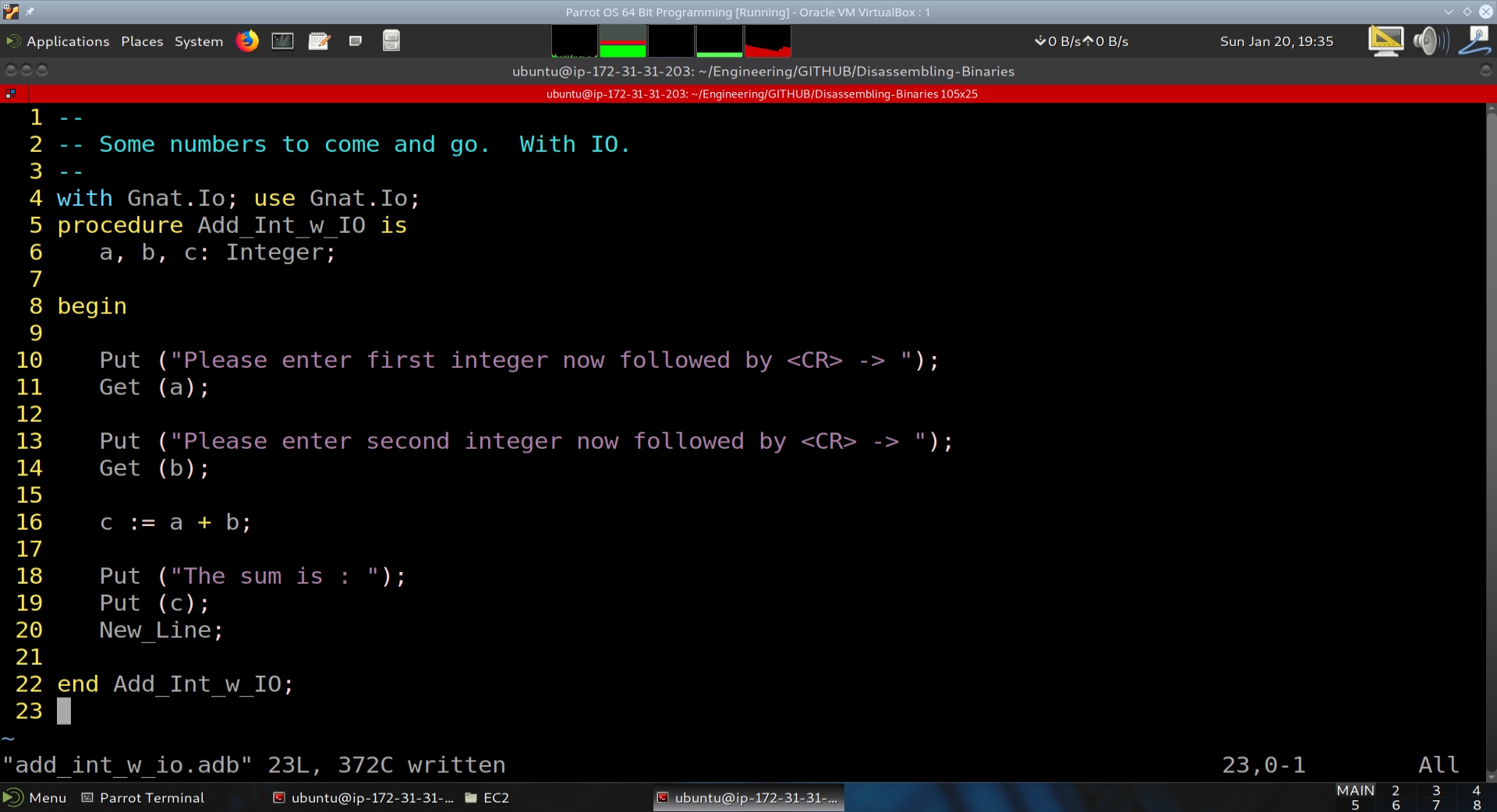Open the System menu
This screenshot has height=812, width=1497.
click(198, 41)
